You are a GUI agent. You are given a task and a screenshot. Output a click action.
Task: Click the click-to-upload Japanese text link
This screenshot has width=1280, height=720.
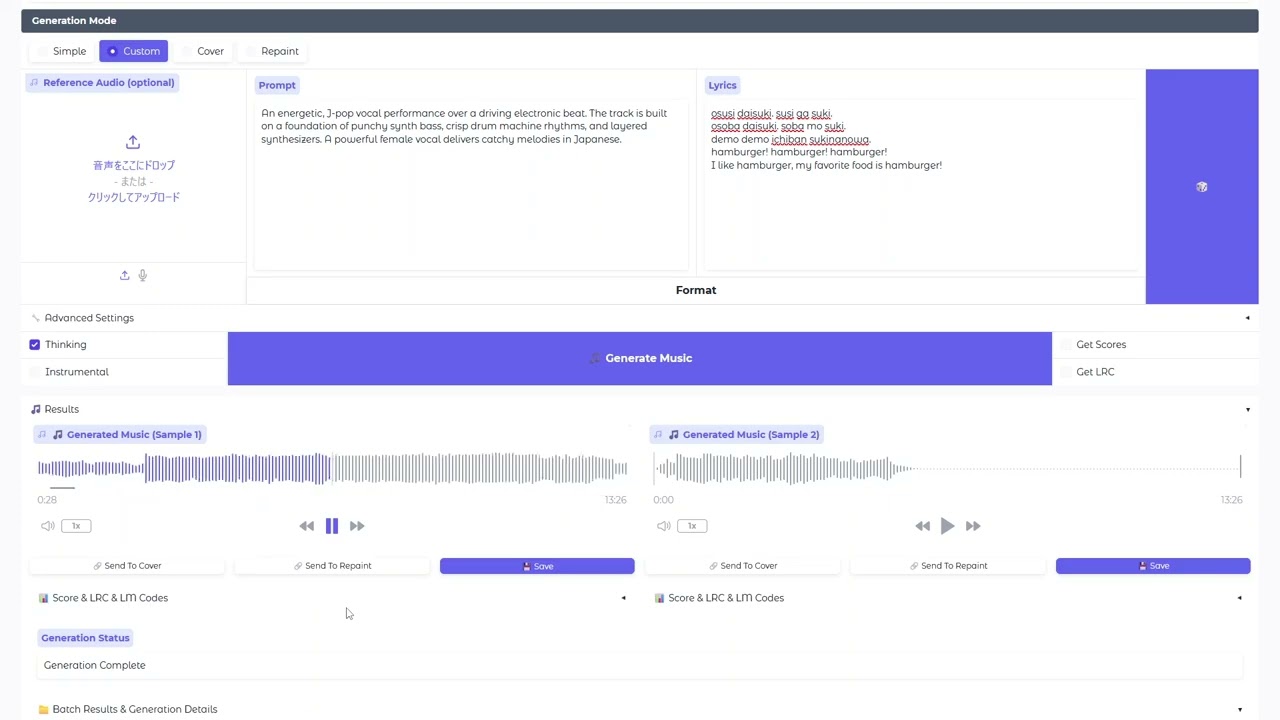(134, 197)
